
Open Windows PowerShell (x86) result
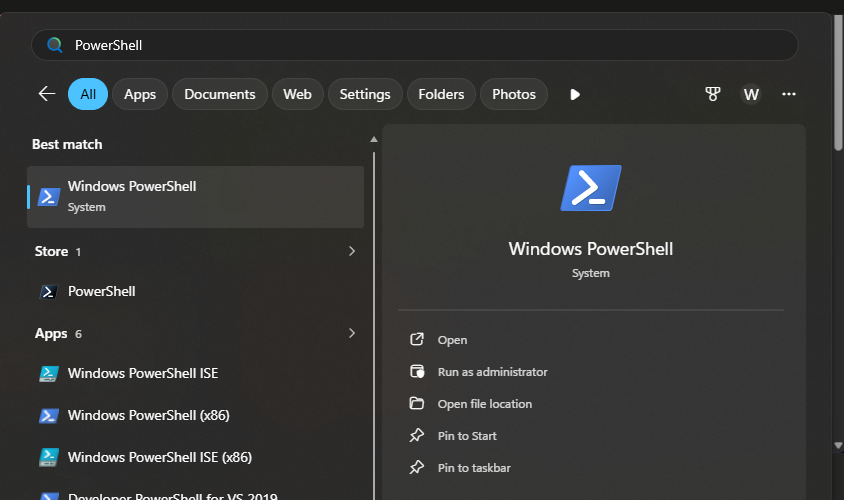[x=195, y=415]
